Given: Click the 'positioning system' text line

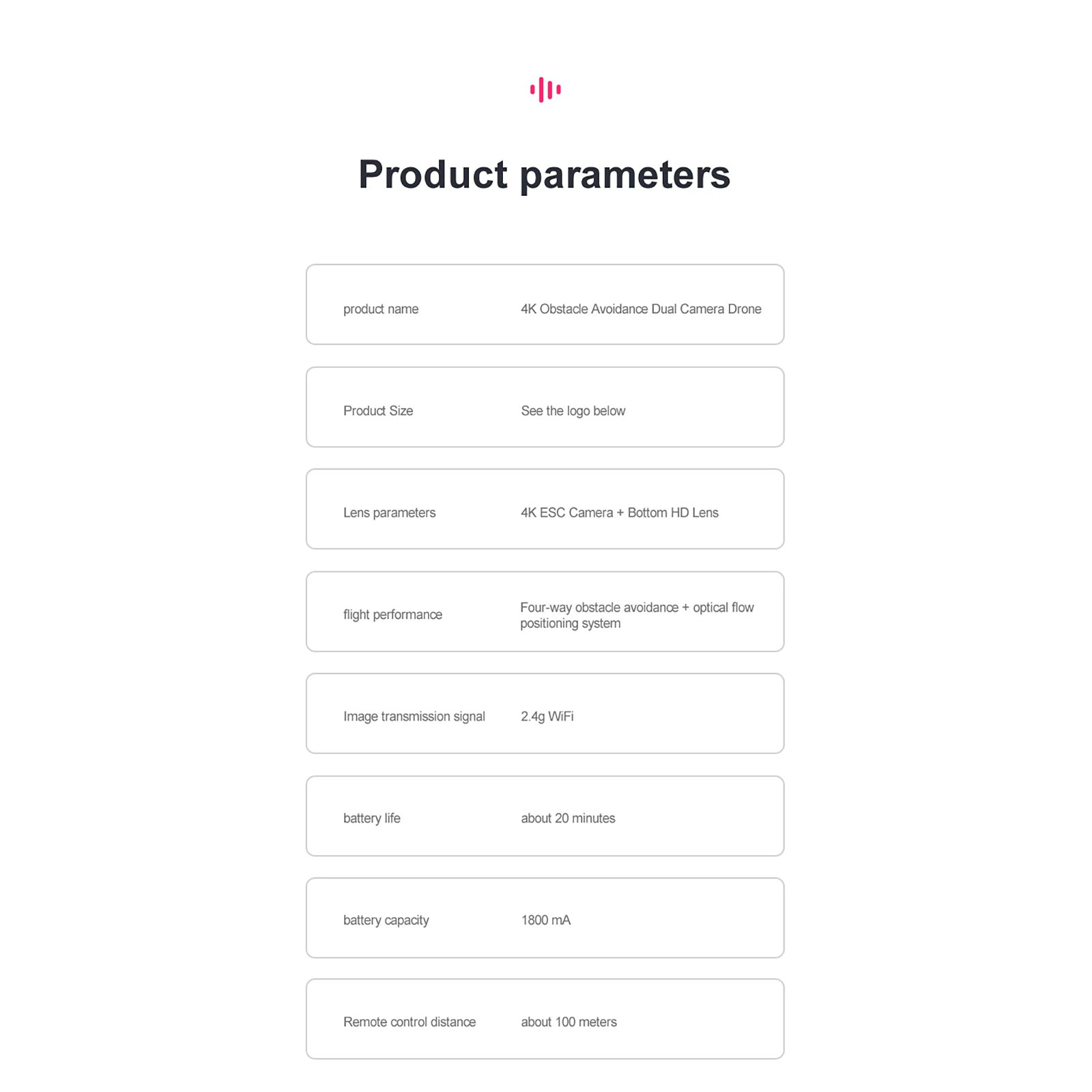Looking at the screenshot, I should point(570,623).
